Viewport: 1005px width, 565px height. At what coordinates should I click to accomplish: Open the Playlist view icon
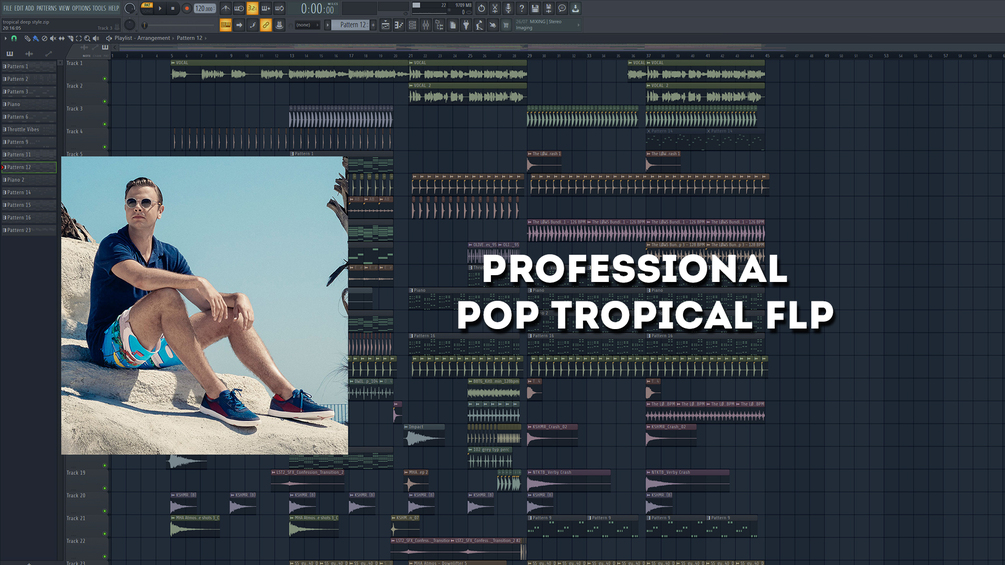[x=385, y=25]
